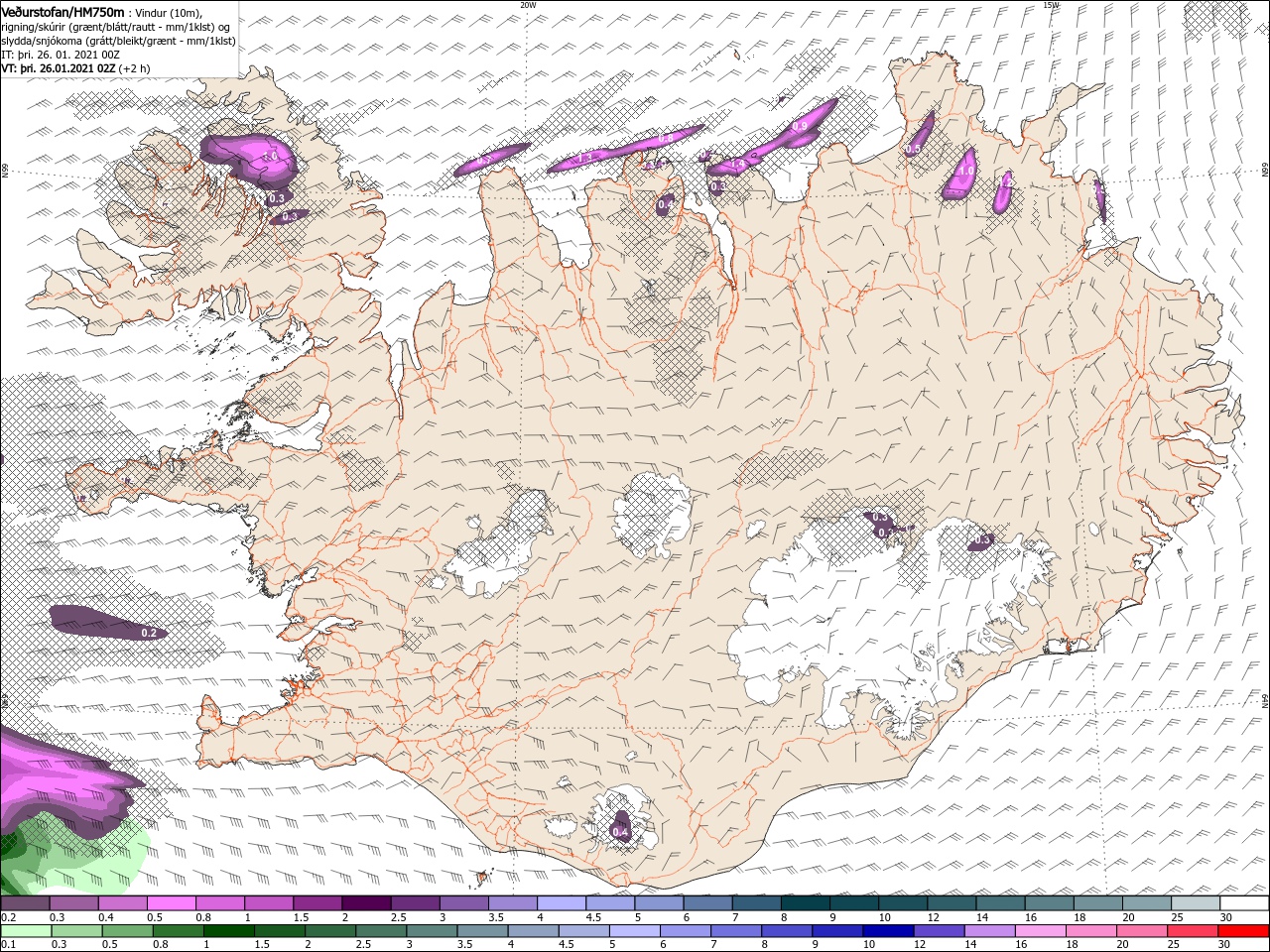Click the 0.2 snow label over the southwest sea
Image resolution: width=1270 pixels, height=952 pixels.
pyautogui.click(x=149, y=633)
